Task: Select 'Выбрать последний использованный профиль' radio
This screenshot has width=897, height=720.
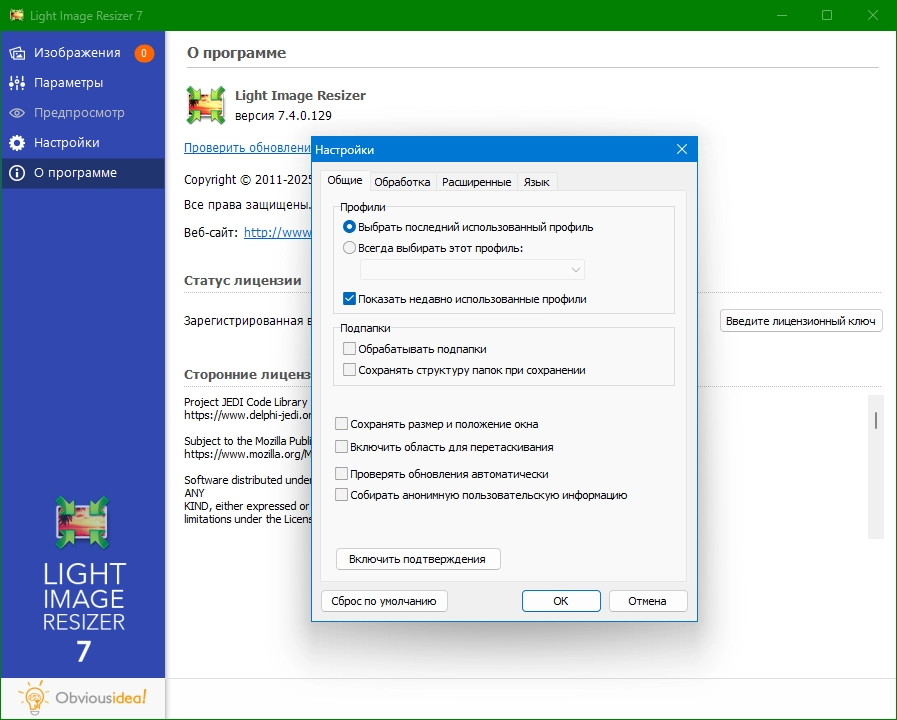Action: pyautogui.click(x=349, y=227)
